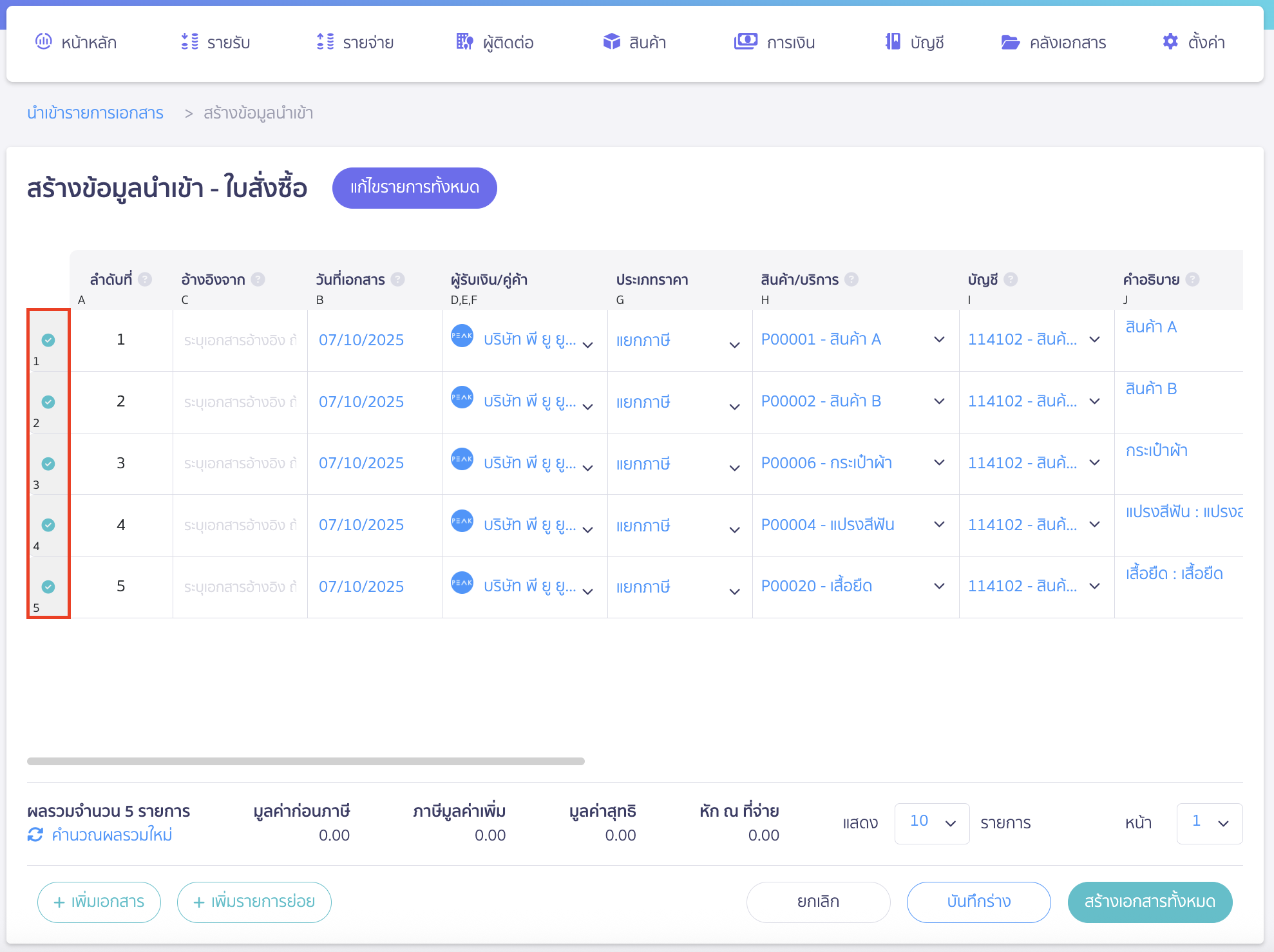The image size is (1274, 952).
Task: Click help icon beside ลำดับที่ header
Action: [146, 280]
